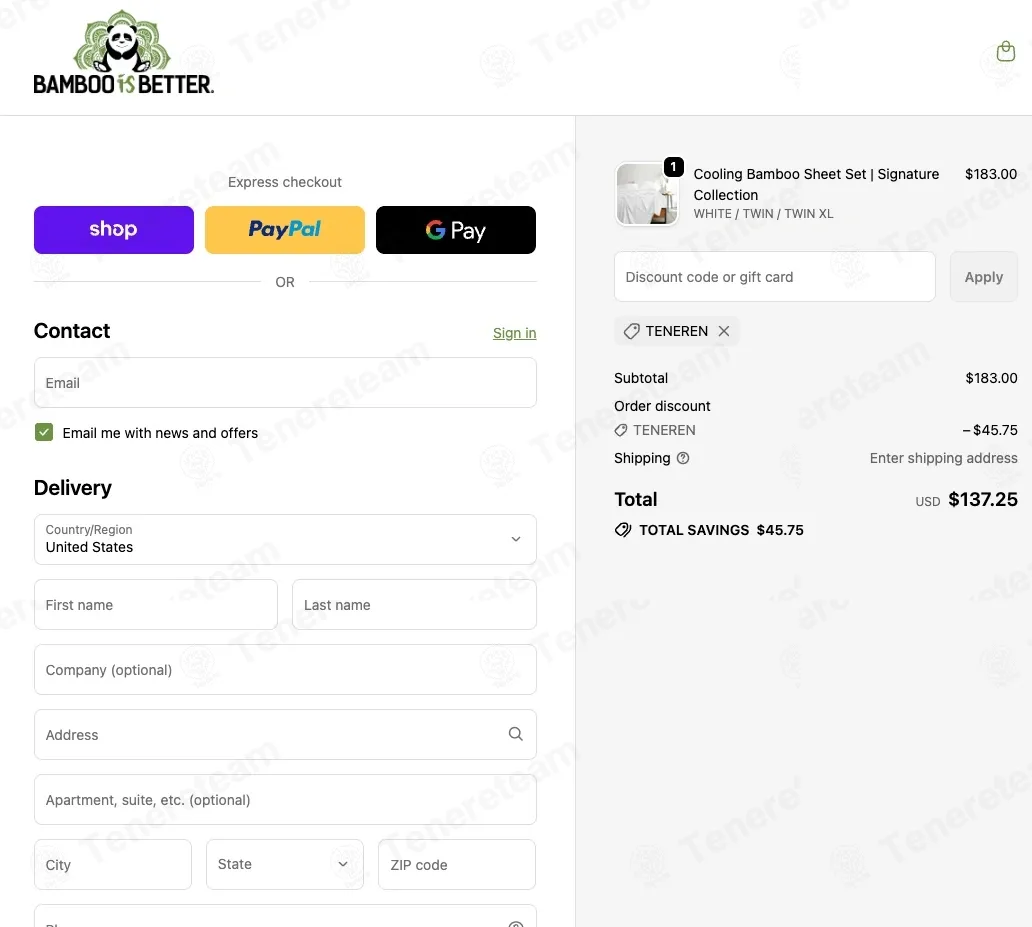This screenshot has width=1032, height=927.
Task: Click the Discount code or gift card field
Action: click(774, 277)
